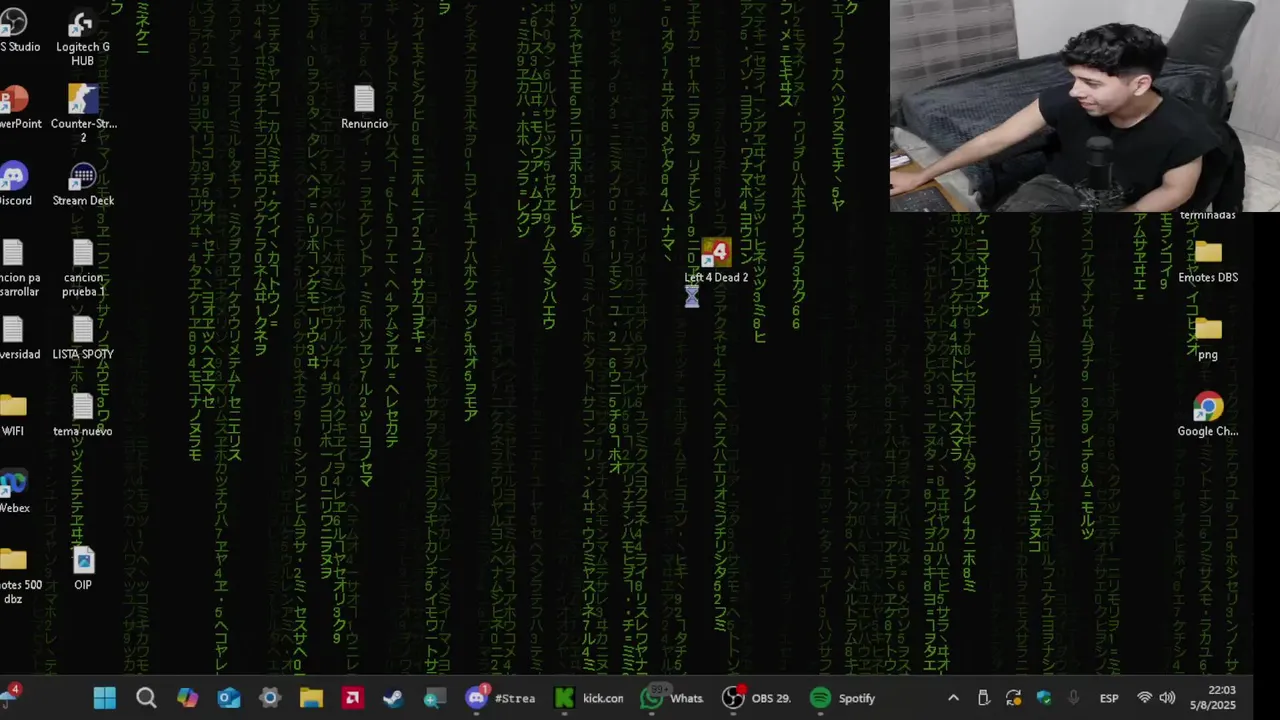The width and height of the screenshot is (1280, 720).
Task: Select the OIP image file
Action: [83, 569]
